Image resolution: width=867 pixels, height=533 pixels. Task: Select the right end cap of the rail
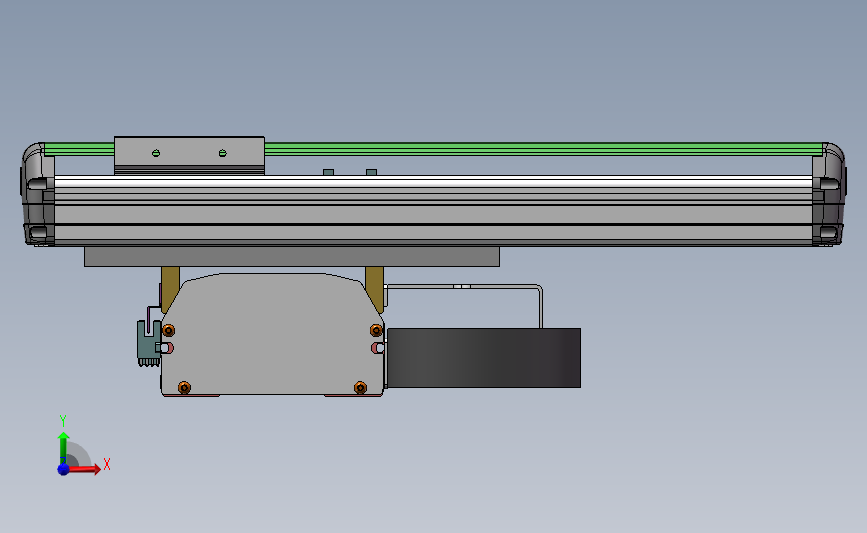pos(829,194)
